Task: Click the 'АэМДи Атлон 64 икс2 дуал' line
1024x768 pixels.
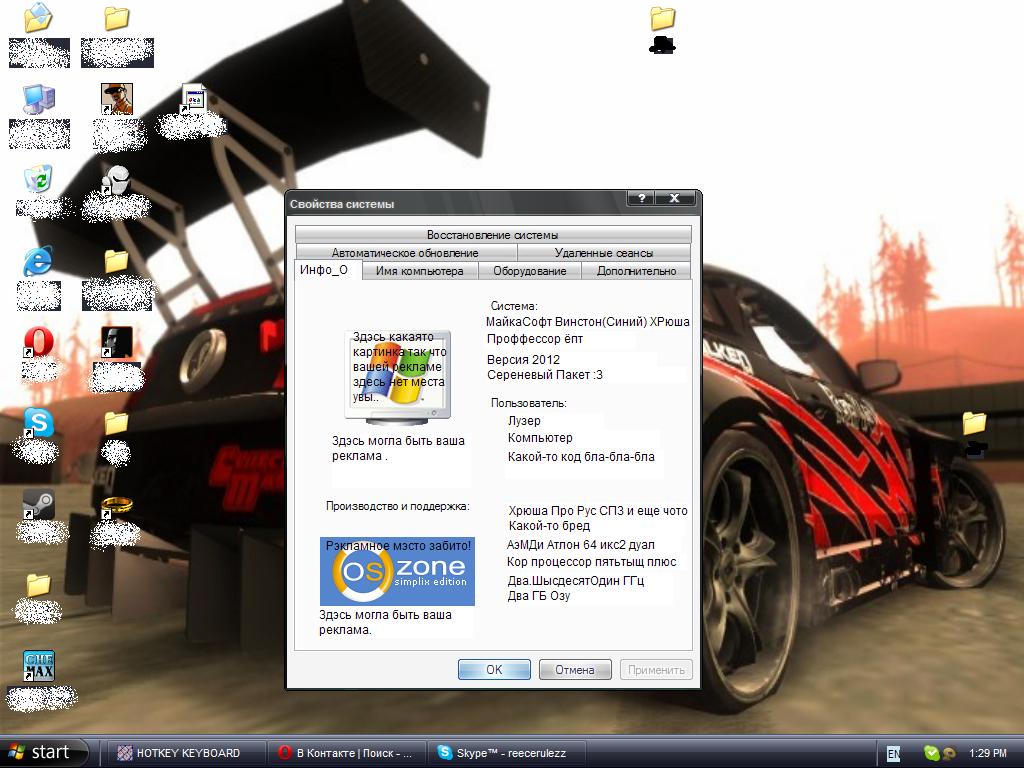Action: click(581, 545)
